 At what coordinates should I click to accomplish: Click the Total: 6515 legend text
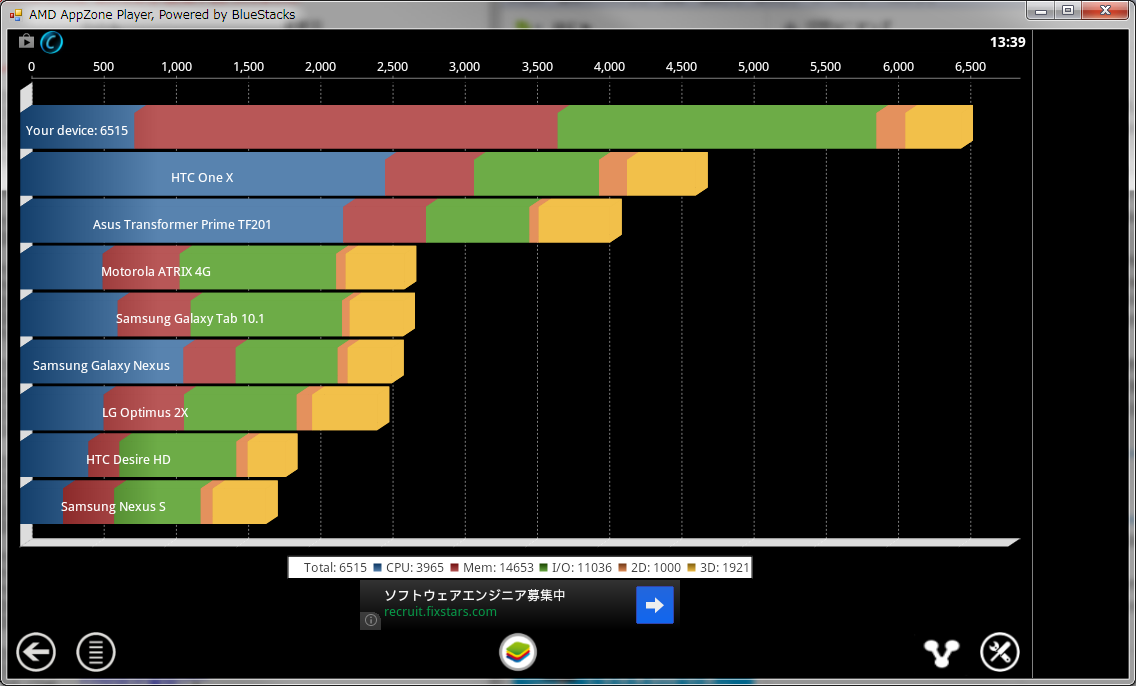(x=335, y=567)
